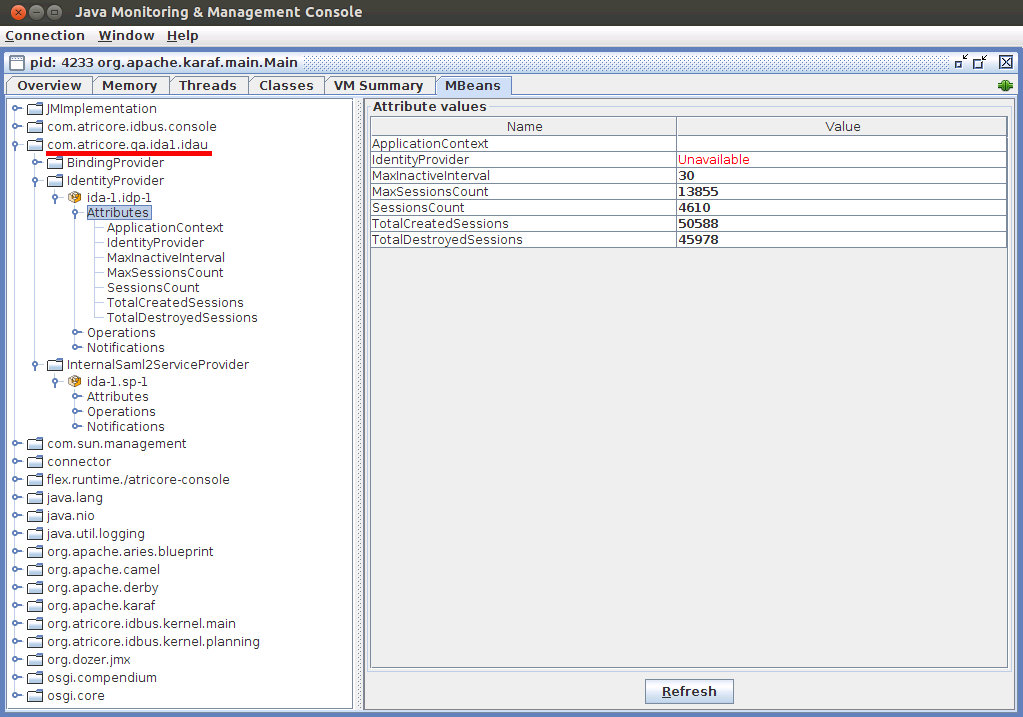Click the TotalCreatedSessions value 50588

click(x=842, y=224)
